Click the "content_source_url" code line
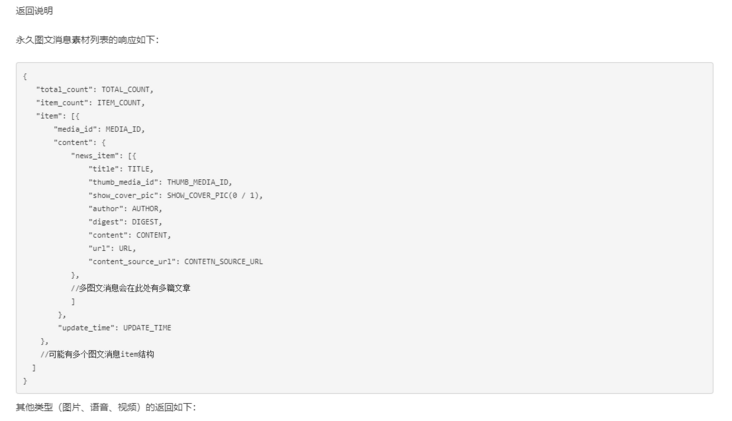 coord(176,261)
